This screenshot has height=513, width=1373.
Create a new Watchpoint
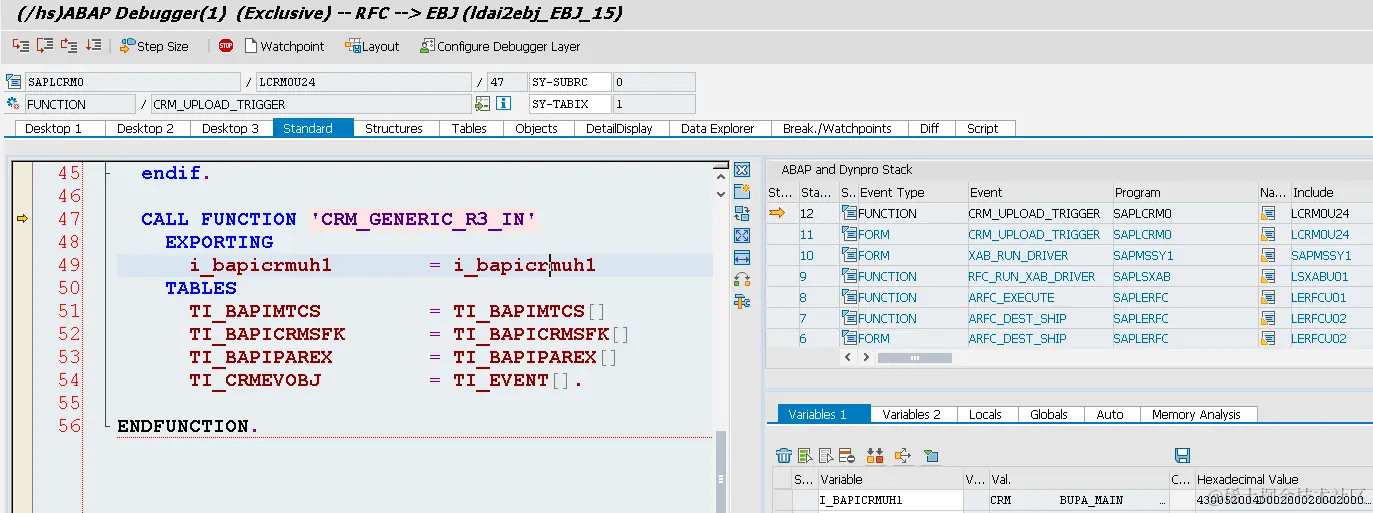pyautogui.click(x=284, y=46)
